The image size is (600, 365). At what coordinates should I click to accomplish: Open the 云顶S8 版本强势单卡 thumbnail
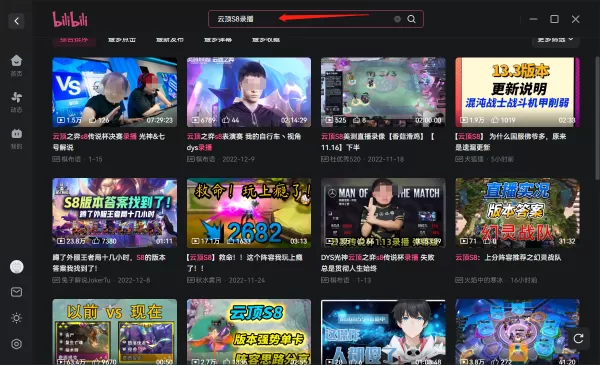(x=249, y=332)
